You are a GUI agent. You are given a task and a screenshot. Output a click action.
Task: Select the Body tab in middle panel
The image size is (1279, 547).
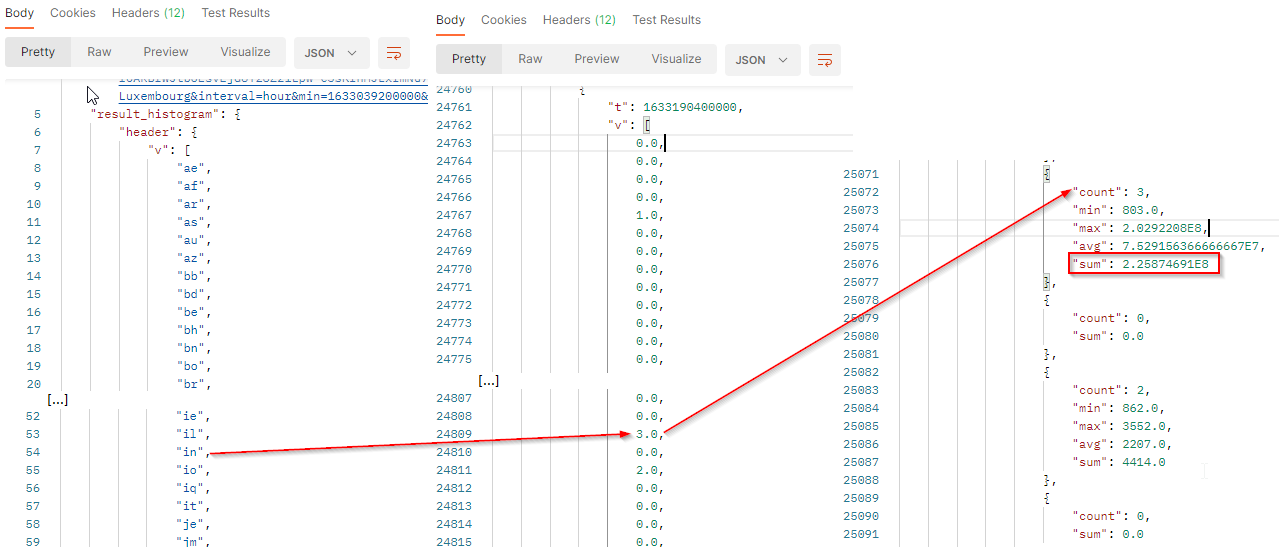pos(450,20)
